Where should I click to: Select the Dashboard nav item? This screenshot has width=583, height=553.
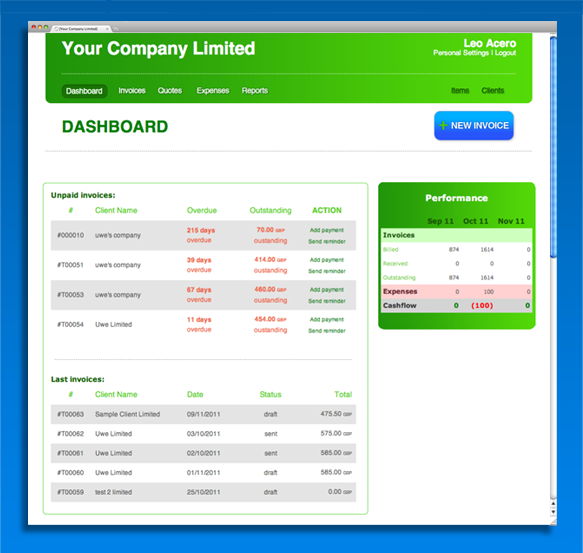pyautogui.click(x=84, y=91)
